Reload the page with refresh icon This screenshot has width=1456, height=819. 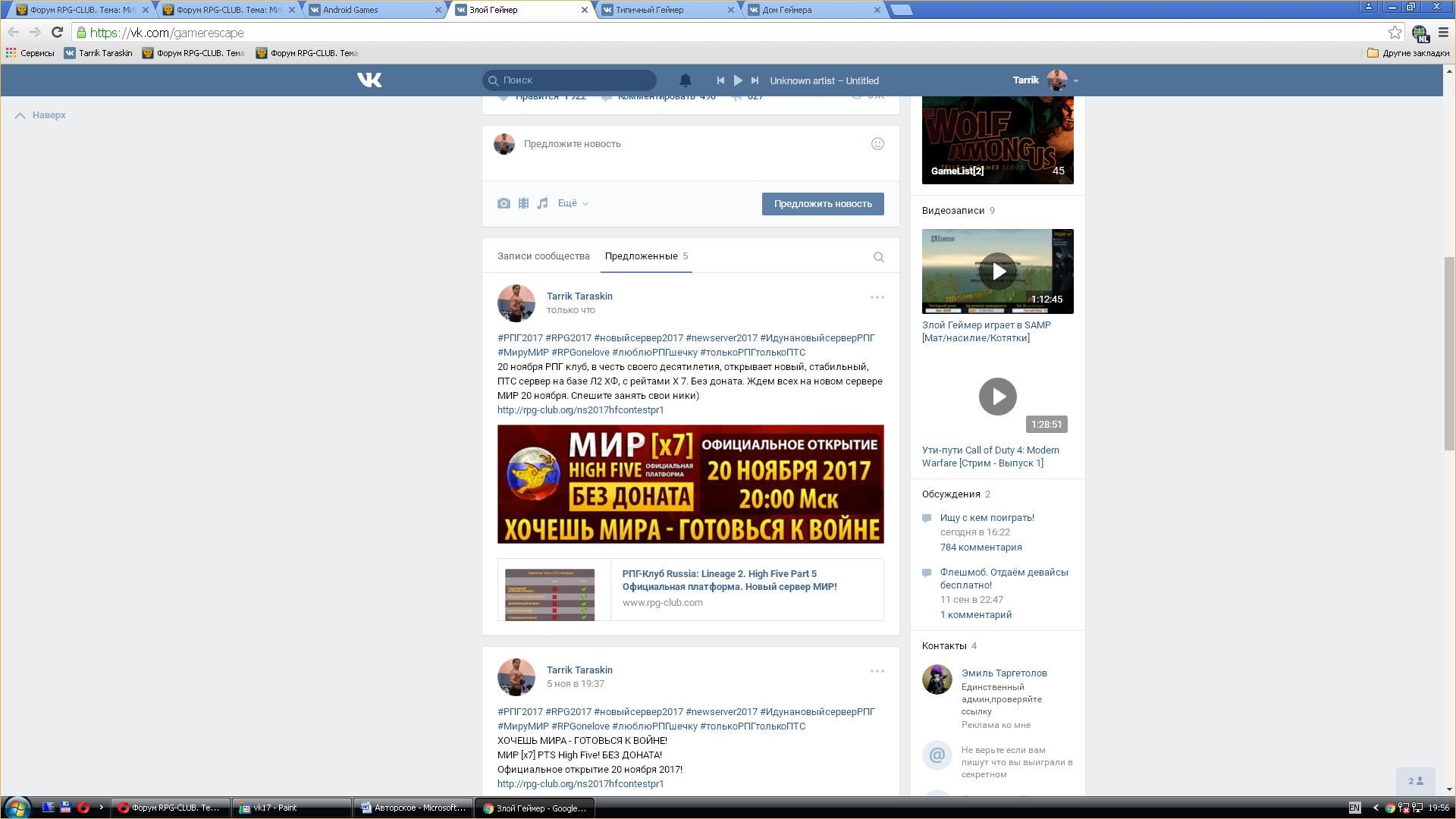[57, 33]
